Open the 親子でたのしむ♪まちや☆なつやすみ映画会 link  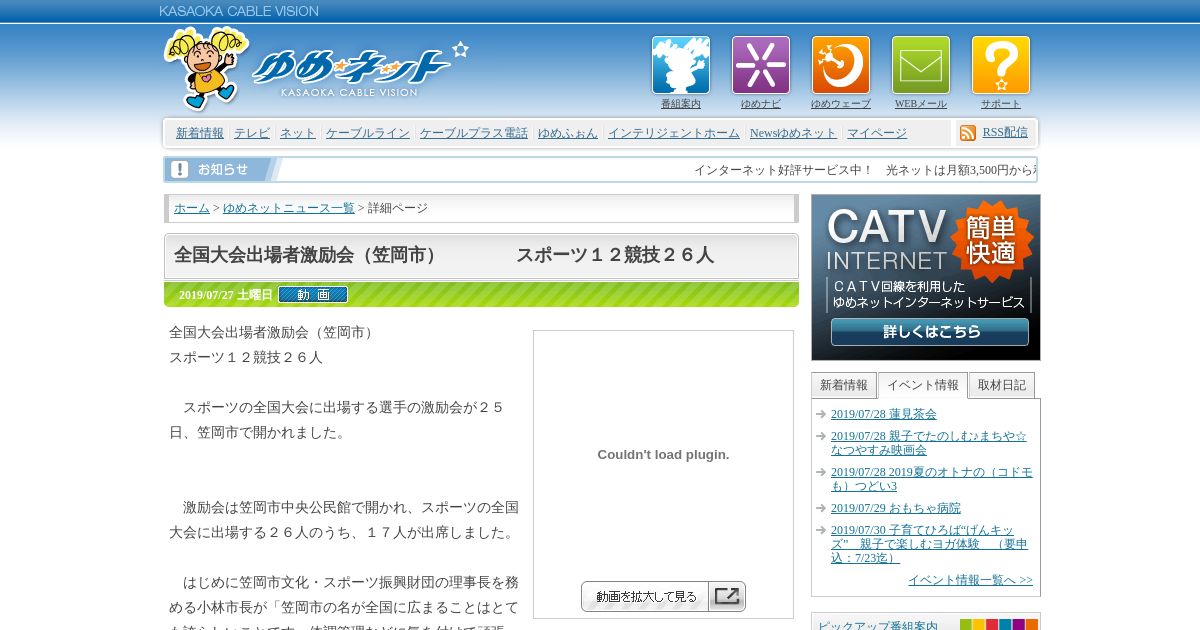929,443
